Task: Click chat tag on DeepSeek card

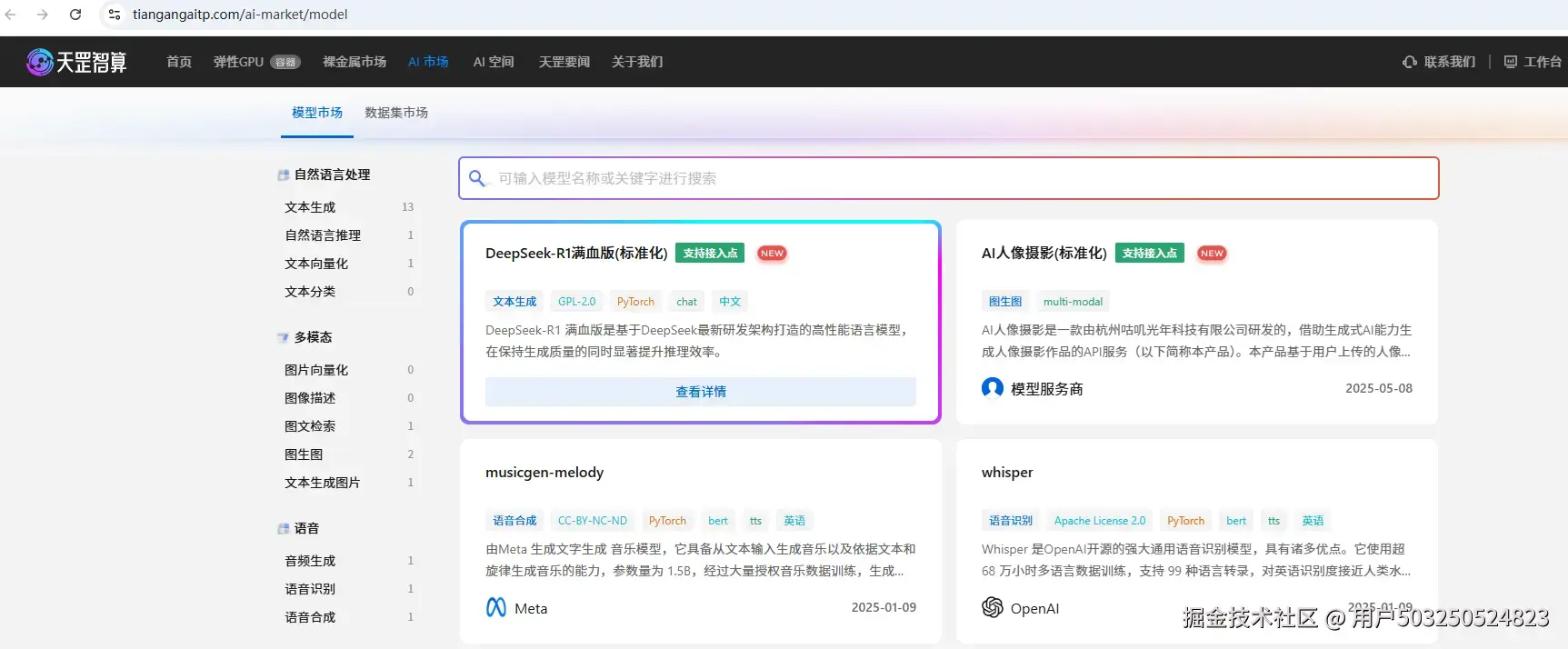Action: [x=687, y=302]
